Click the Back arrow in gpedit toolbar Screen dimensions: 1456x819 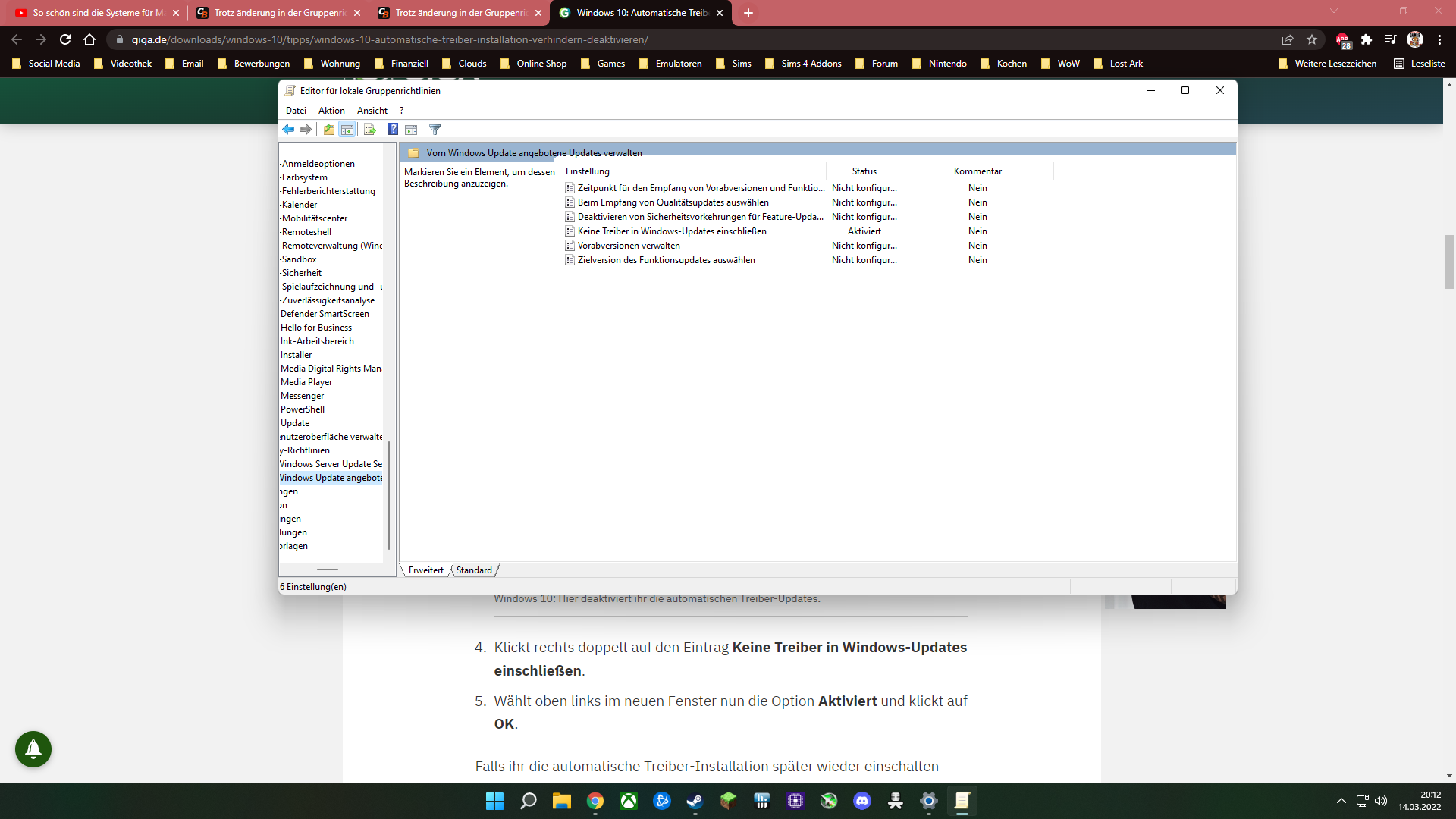click(x=288, y=130)
